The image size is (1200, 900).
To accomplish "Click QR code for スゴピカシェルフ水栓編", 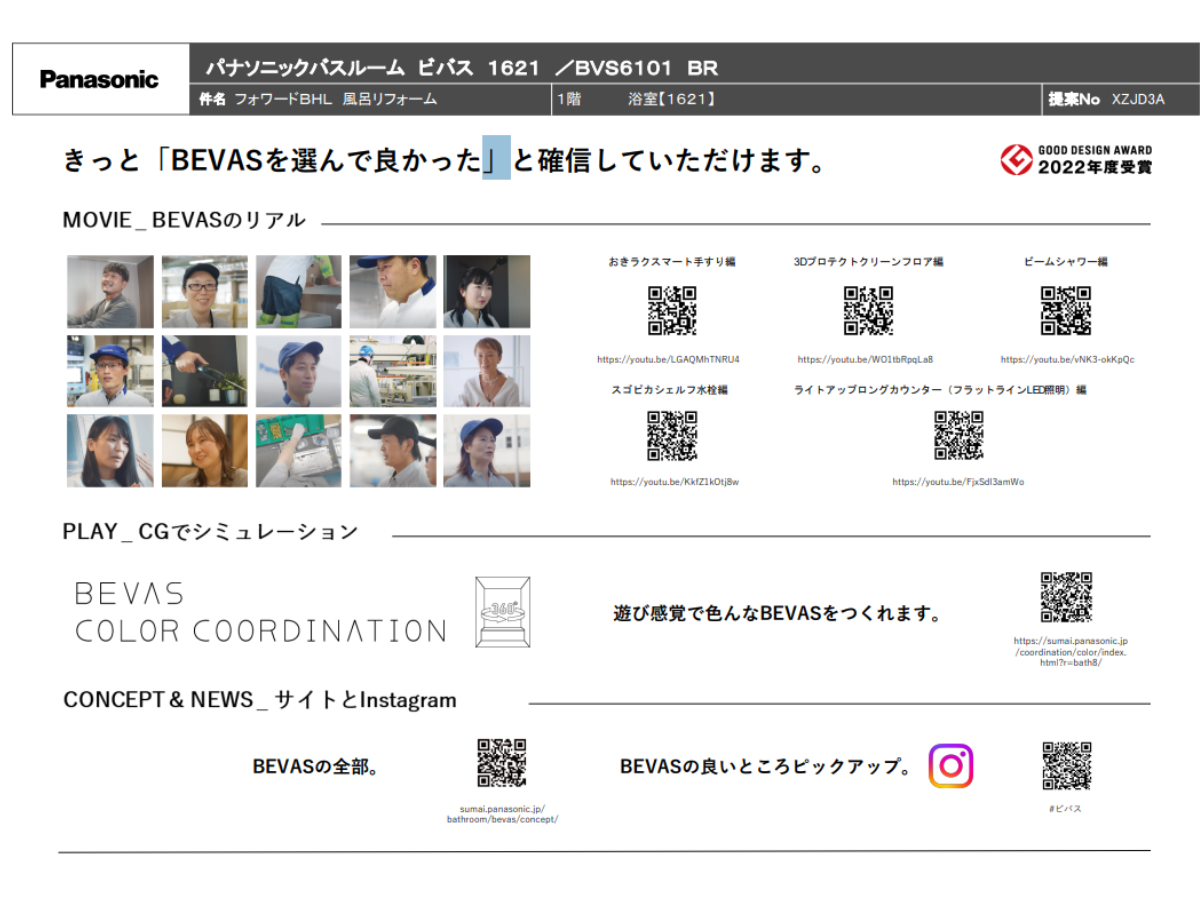I will [672, 436].
